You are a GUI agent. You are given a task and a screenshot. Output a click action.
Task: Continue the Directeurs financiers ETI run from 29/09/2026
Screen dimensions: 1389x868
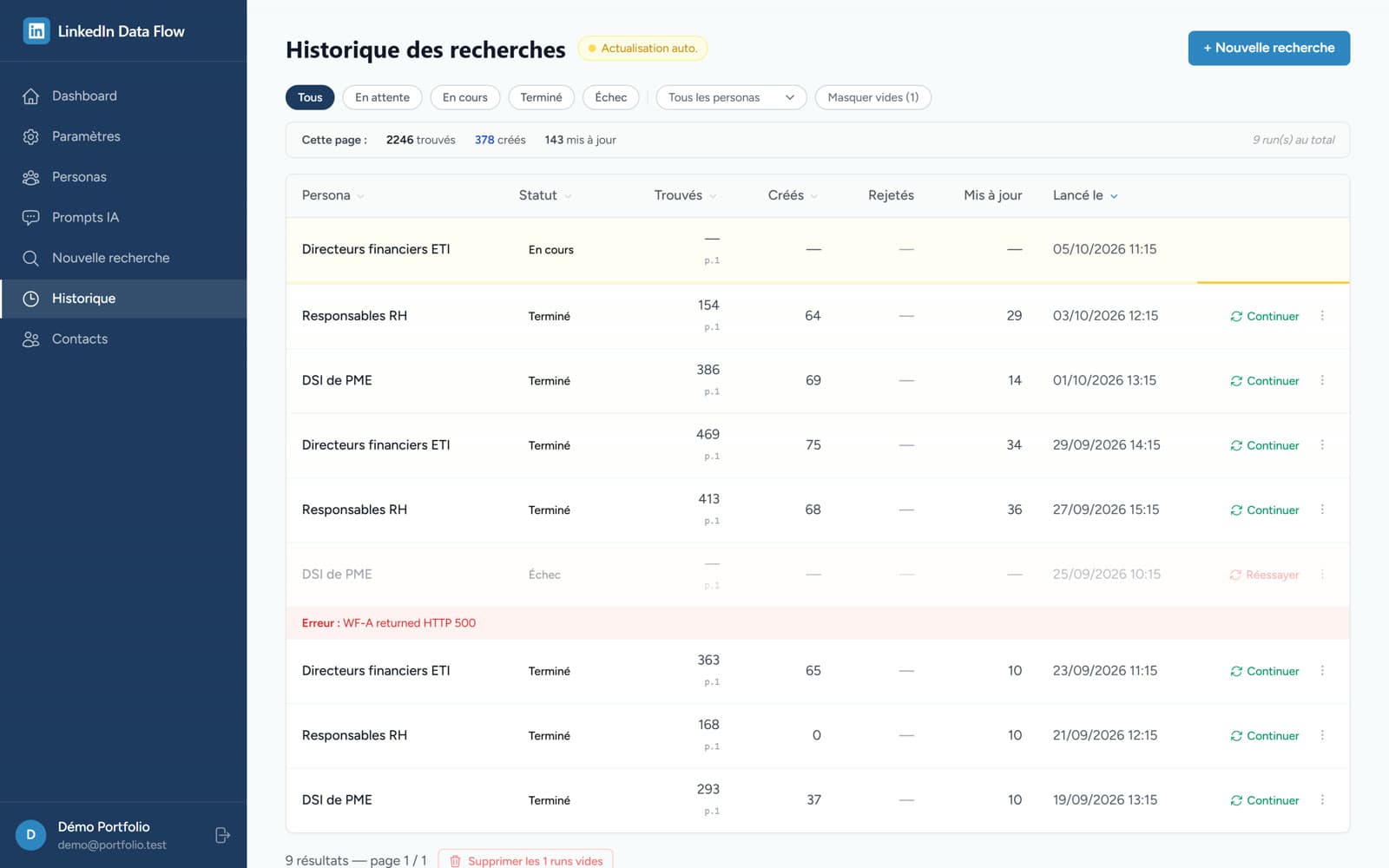click(1264, 445)
